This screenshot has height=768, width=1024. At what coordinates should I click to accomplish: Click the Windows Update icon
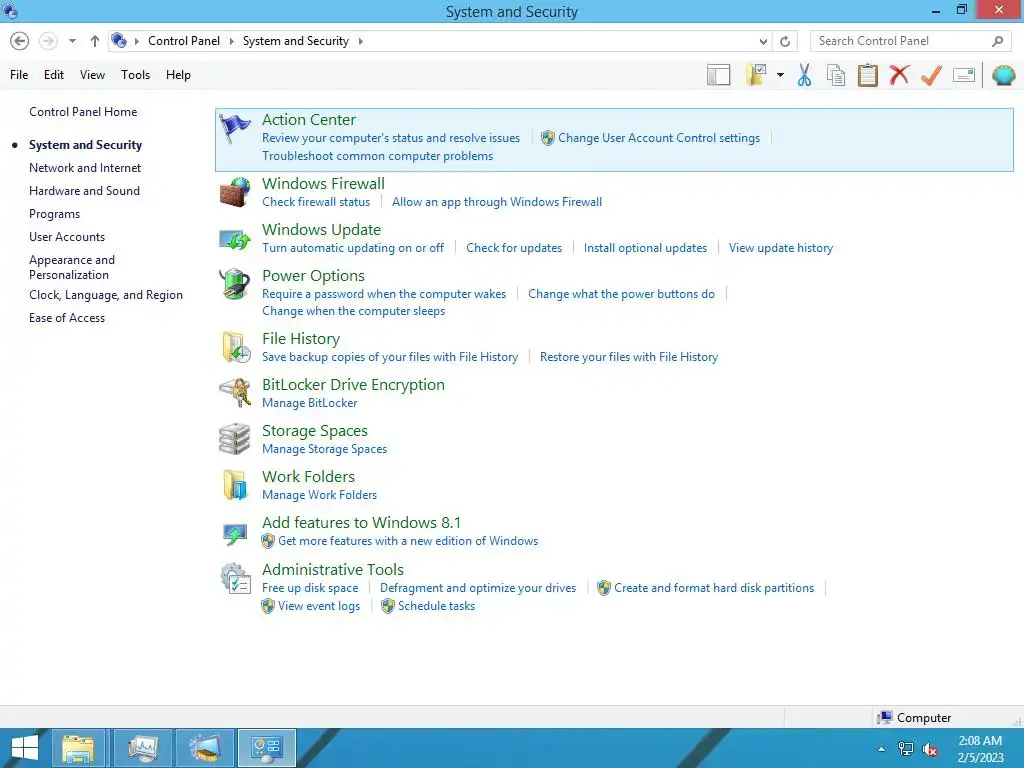pos(234,239)
